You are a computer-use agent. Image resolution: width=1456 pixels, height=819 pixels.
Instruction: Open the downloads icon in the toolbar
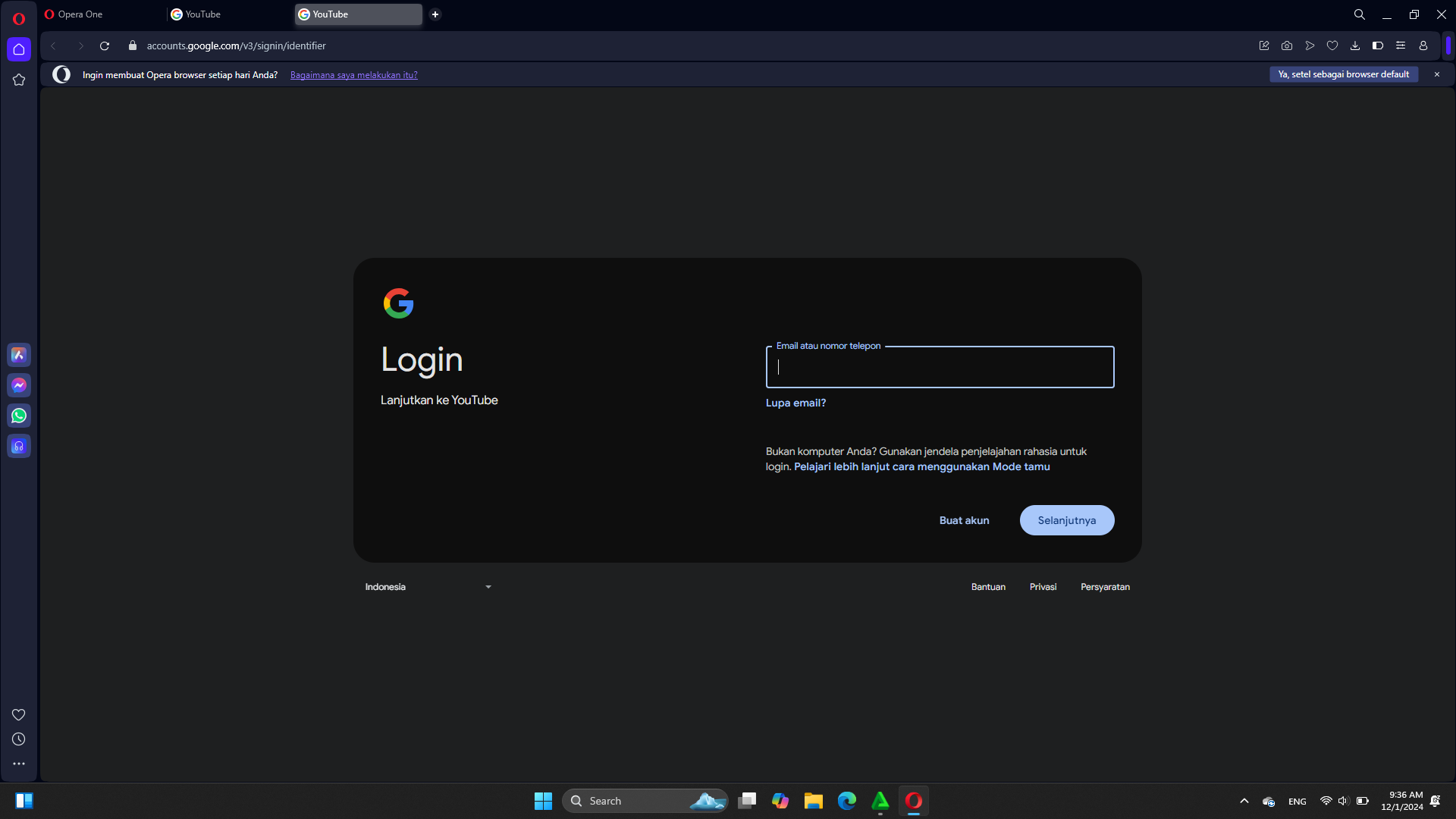[1355, 45]
